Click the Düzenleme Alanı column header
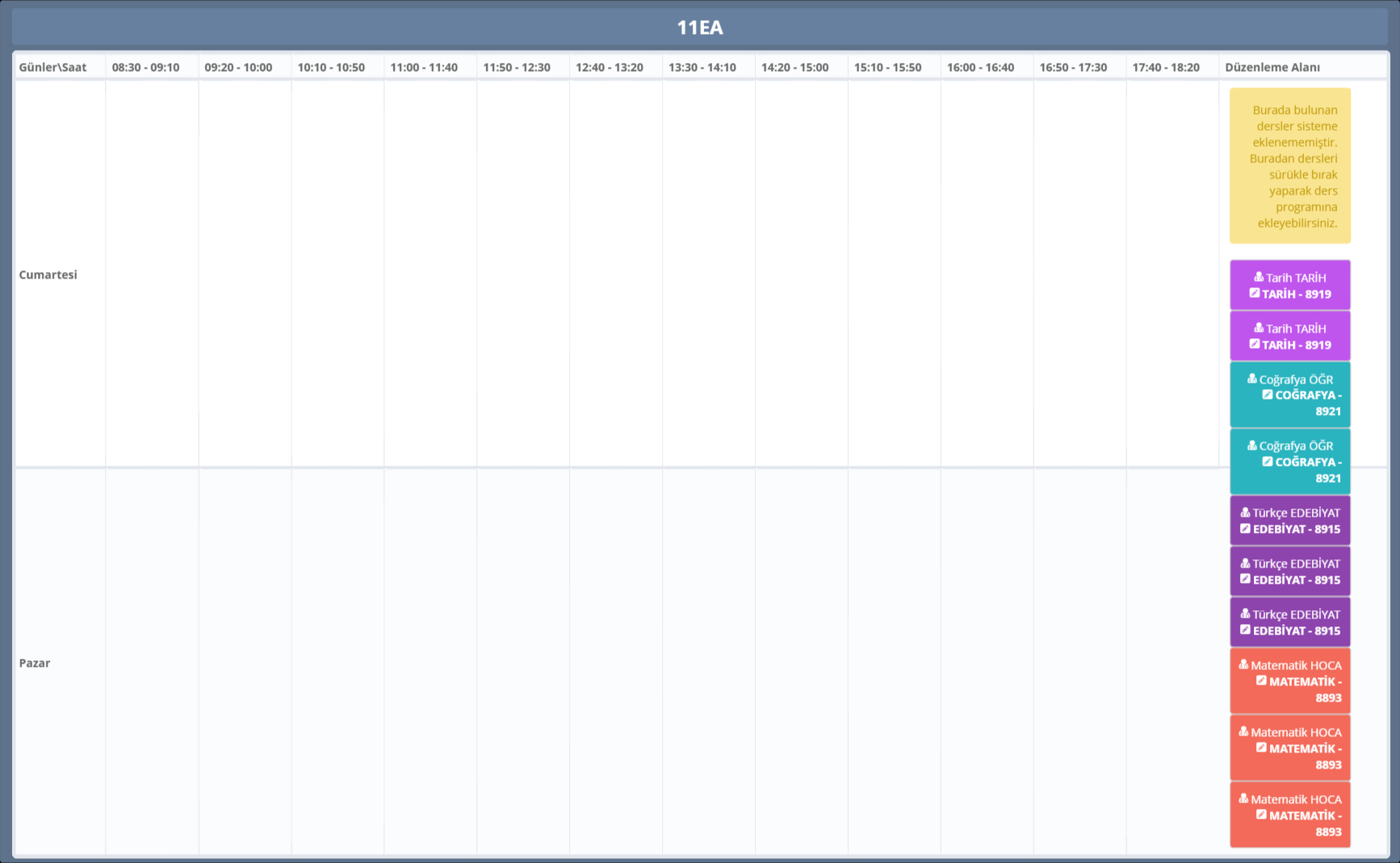This screenshot has width=1400, height=863. (x=1272, y=67)
